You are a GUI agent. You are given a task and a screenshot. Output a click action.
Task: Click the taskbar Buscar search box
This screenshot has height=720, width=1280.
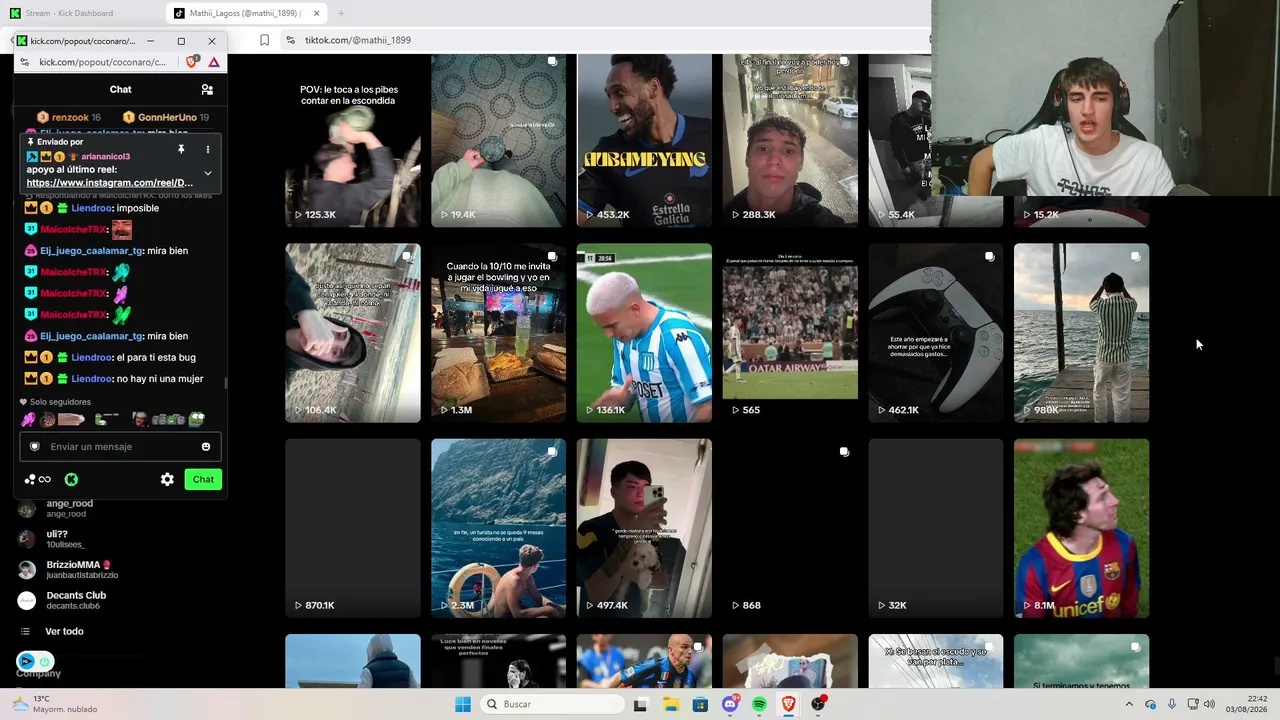click(x=551, y=704)
